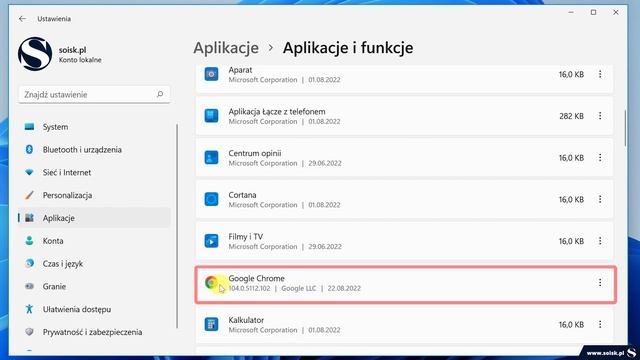Open Bluetooth i urządzenia settings
Image resolution: width=640 pixels, height=360 pixels.
tap(94, 150)
